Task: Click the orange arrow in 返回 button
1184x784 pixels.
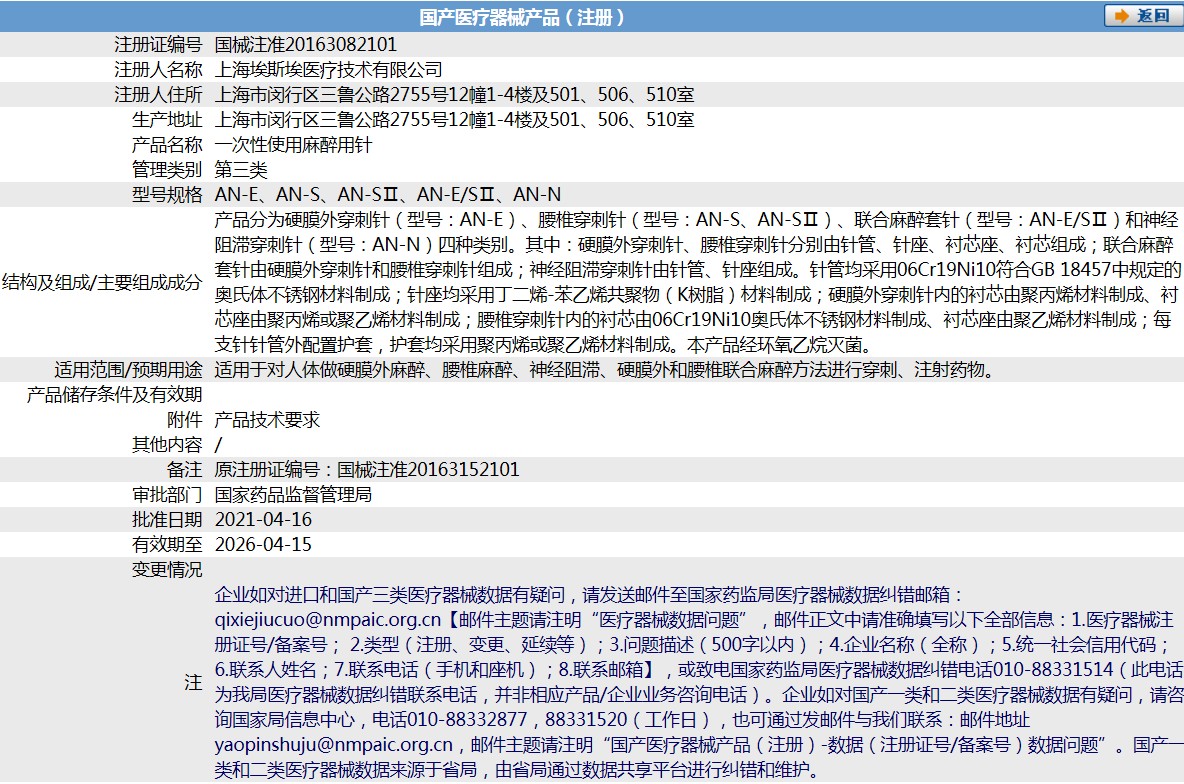Action: pyautogui.click(x=1121, y=16)
